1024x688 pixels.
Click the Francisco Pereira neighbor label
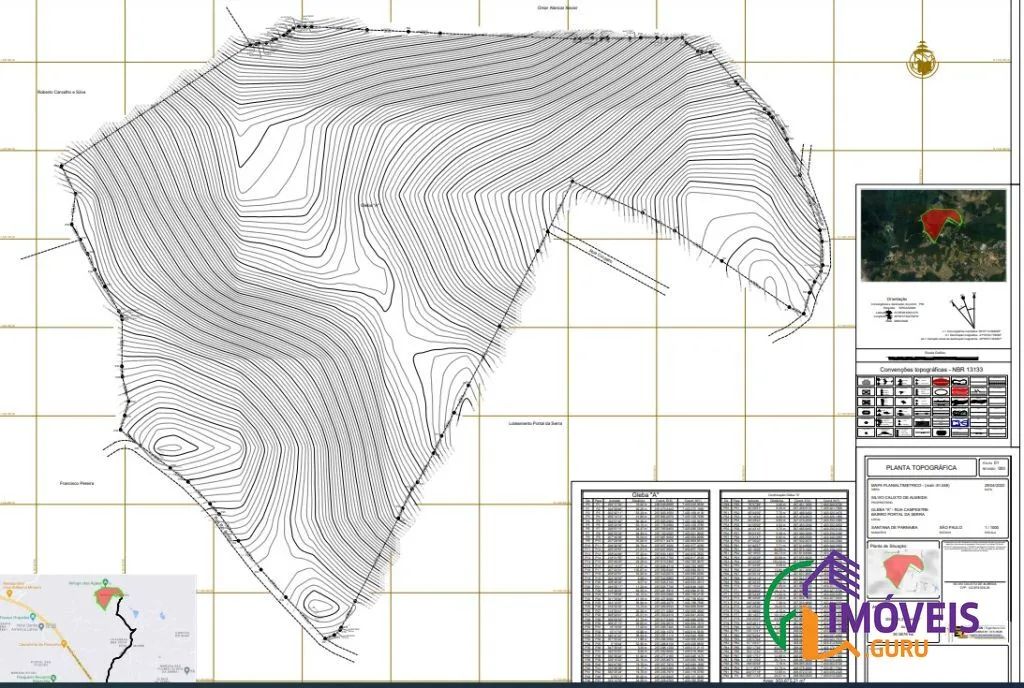[x=77, y=484]
